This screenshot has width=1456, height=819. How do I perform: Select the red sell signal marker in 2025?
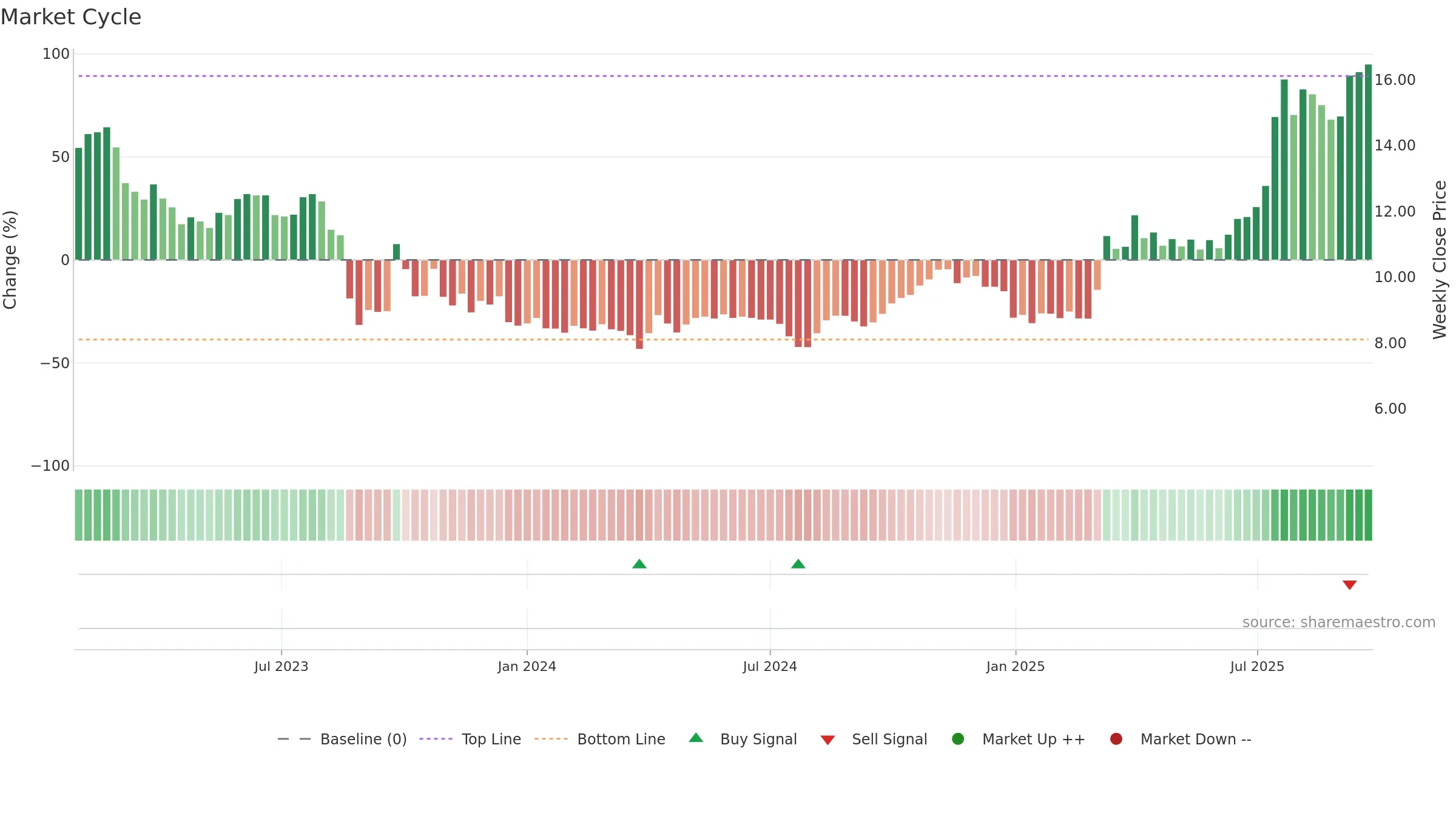[x=1350, y=585]
